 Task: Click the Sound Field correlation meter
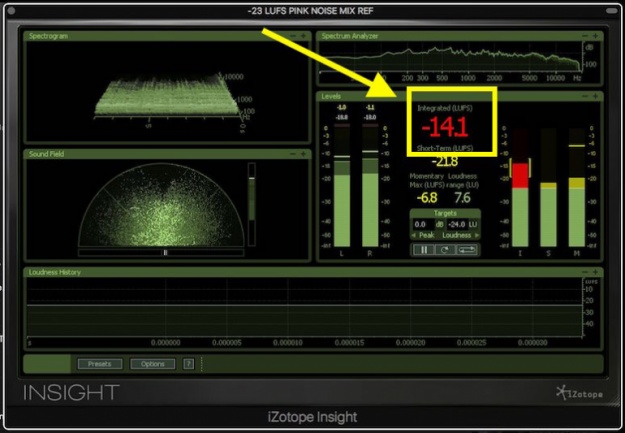[x=252, y=204]
